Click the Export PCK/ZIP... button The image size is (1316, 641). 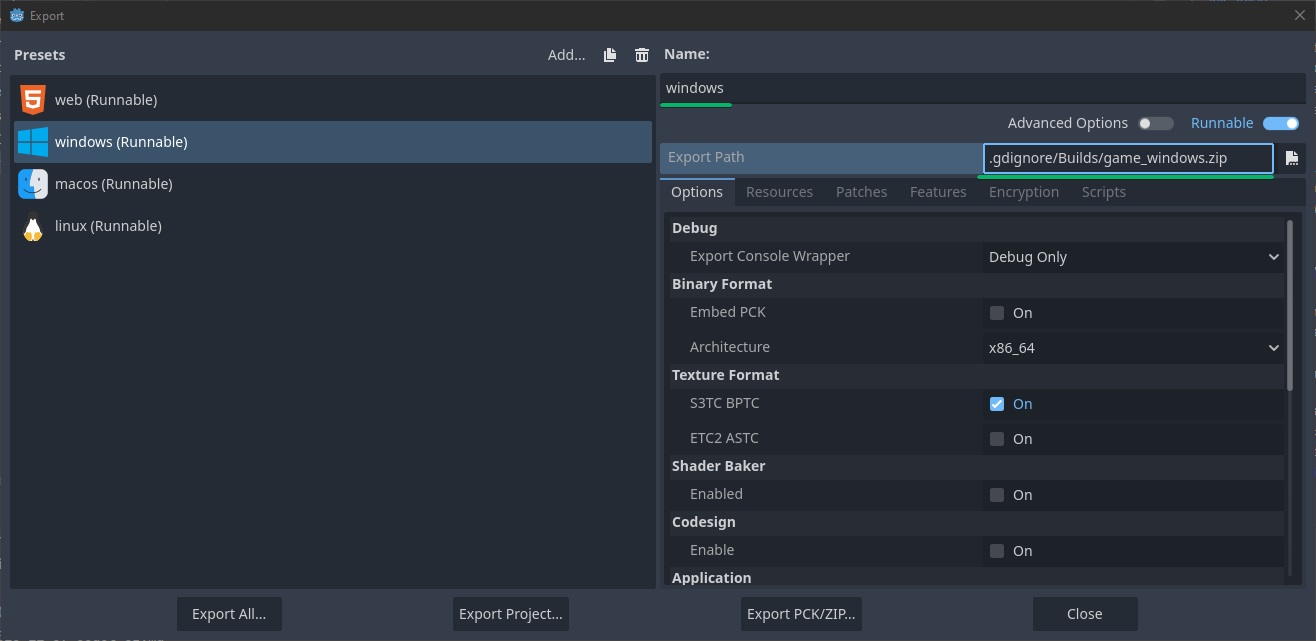pyautogui.click(x=802, y=614)
